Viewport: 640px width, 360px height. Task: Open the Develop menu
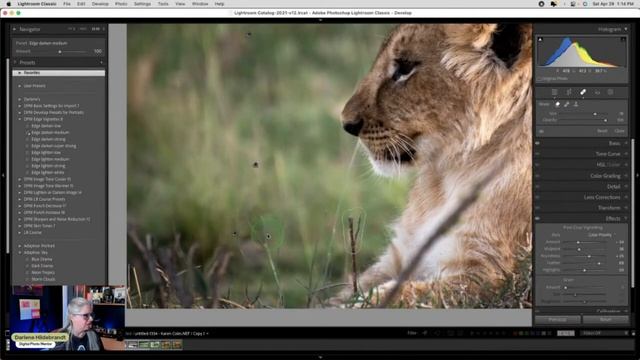pos(100,4)
